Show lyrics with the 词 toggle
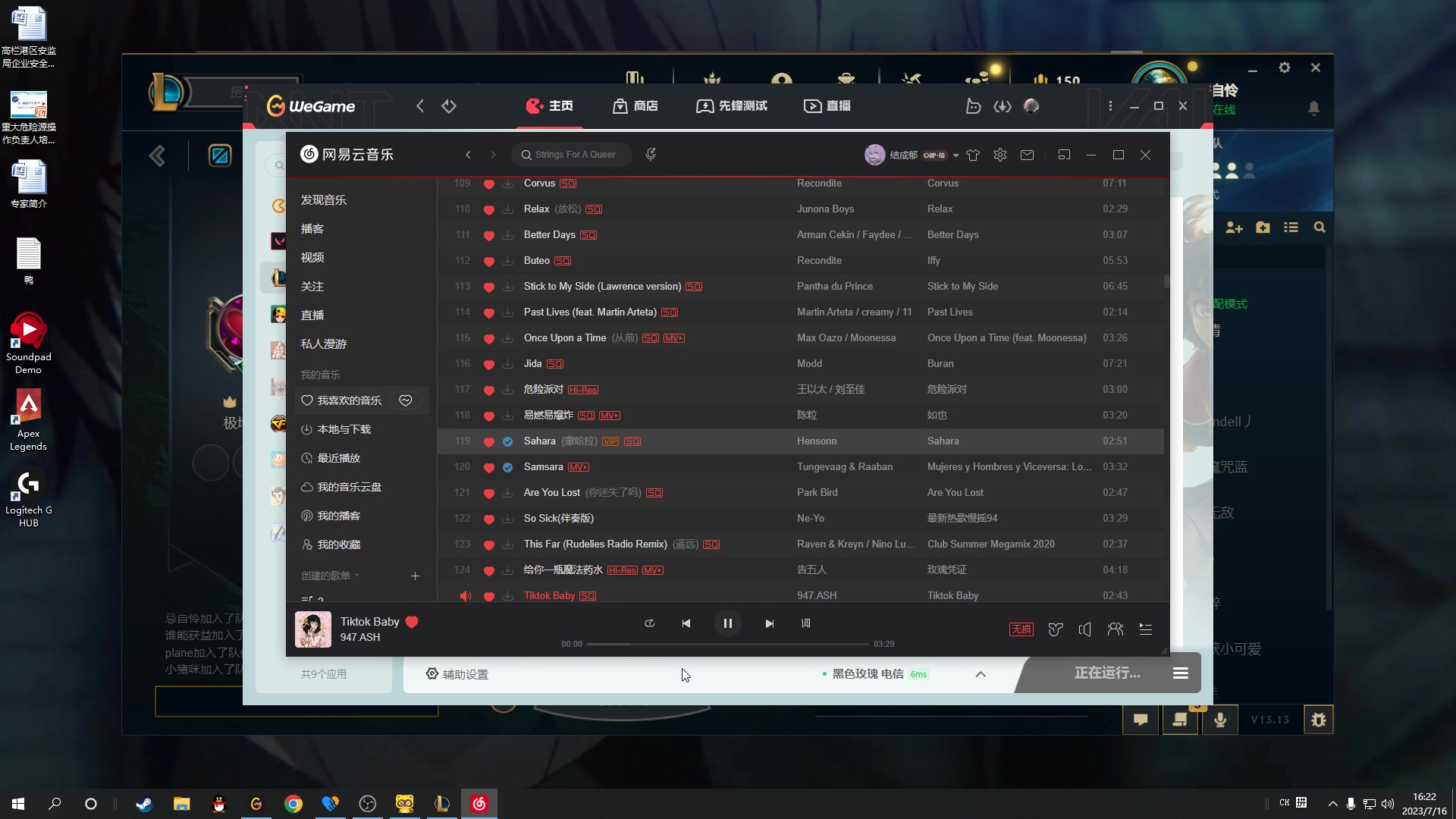The height and width of the screenshot is (819, 1456). (806, 623)
